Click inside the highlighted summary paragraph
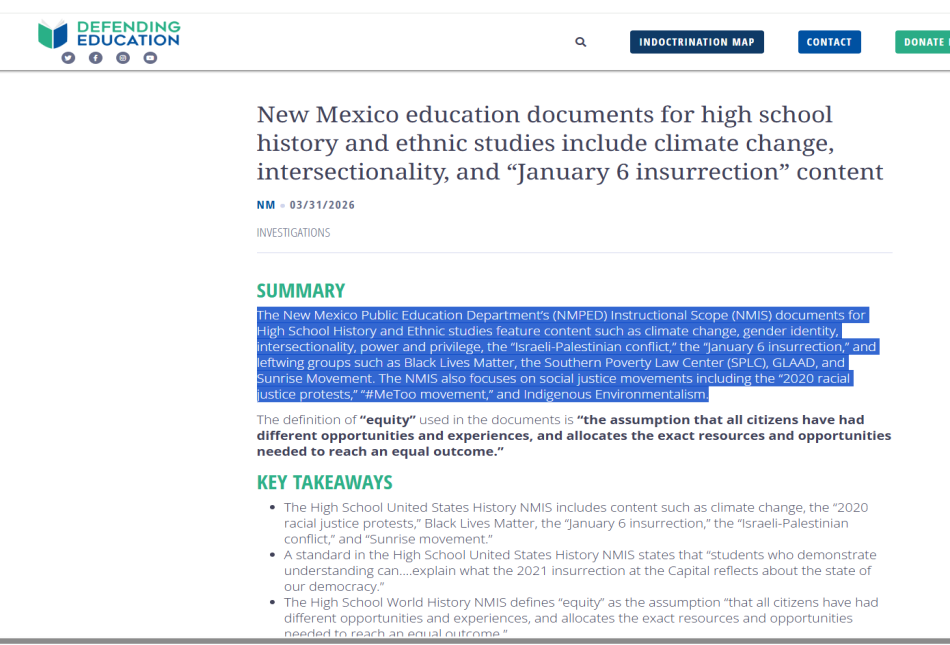 coord(560,355)
